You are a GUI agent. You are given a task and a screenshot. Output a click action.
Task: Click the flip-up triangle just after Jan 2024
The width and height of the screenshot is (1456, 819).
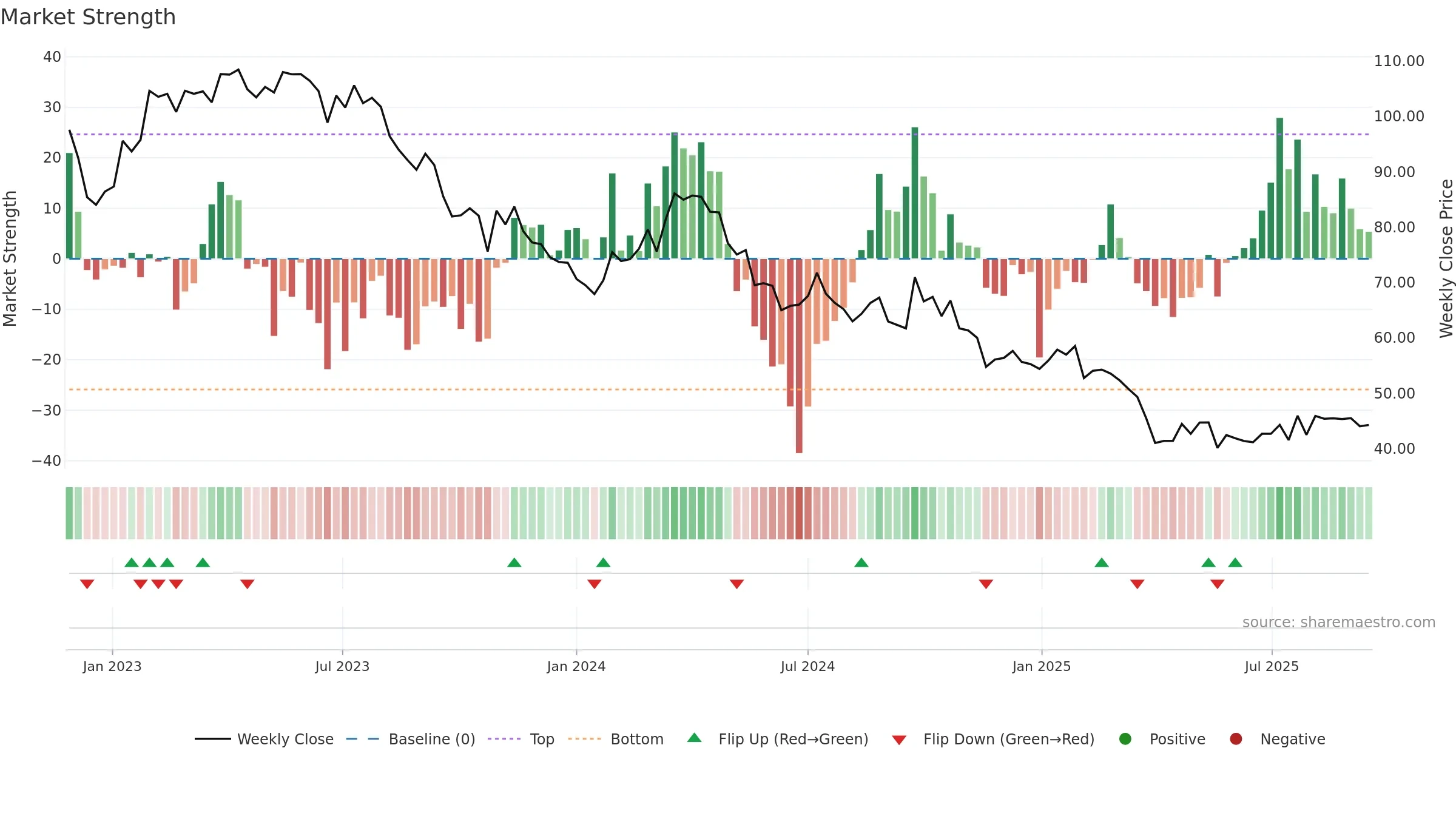pyautogui.click(x=603, y=563)
